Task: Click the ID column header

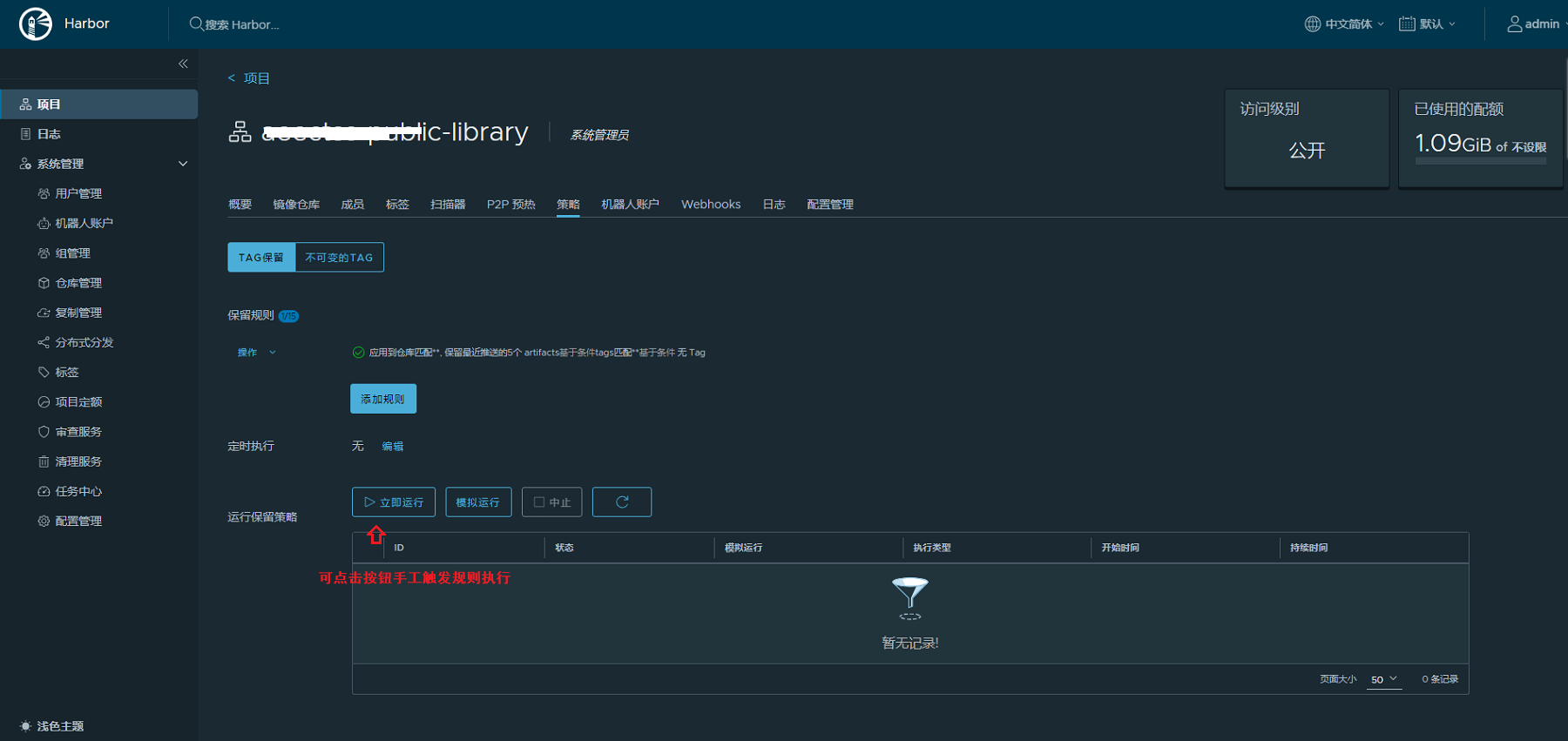Action: 399,548
